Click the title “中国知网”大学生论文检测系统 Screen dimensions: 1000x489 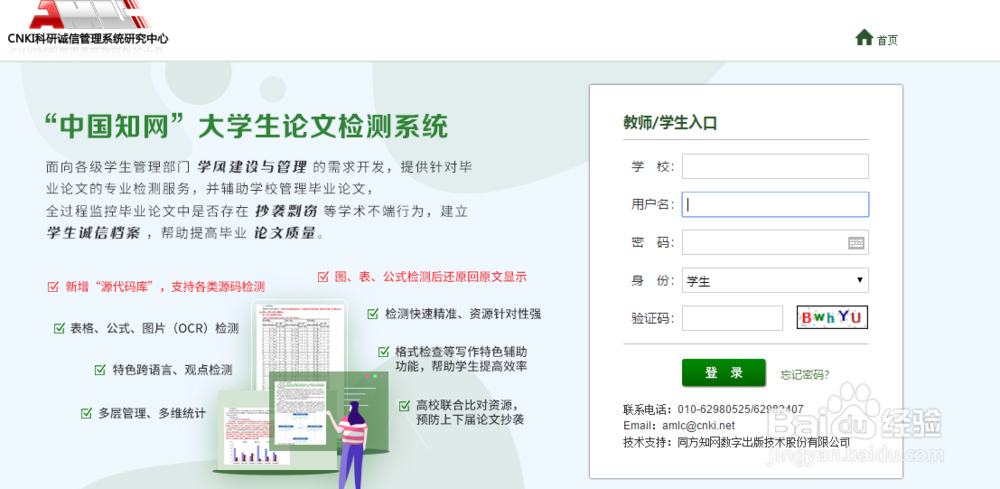click(247, 126)
